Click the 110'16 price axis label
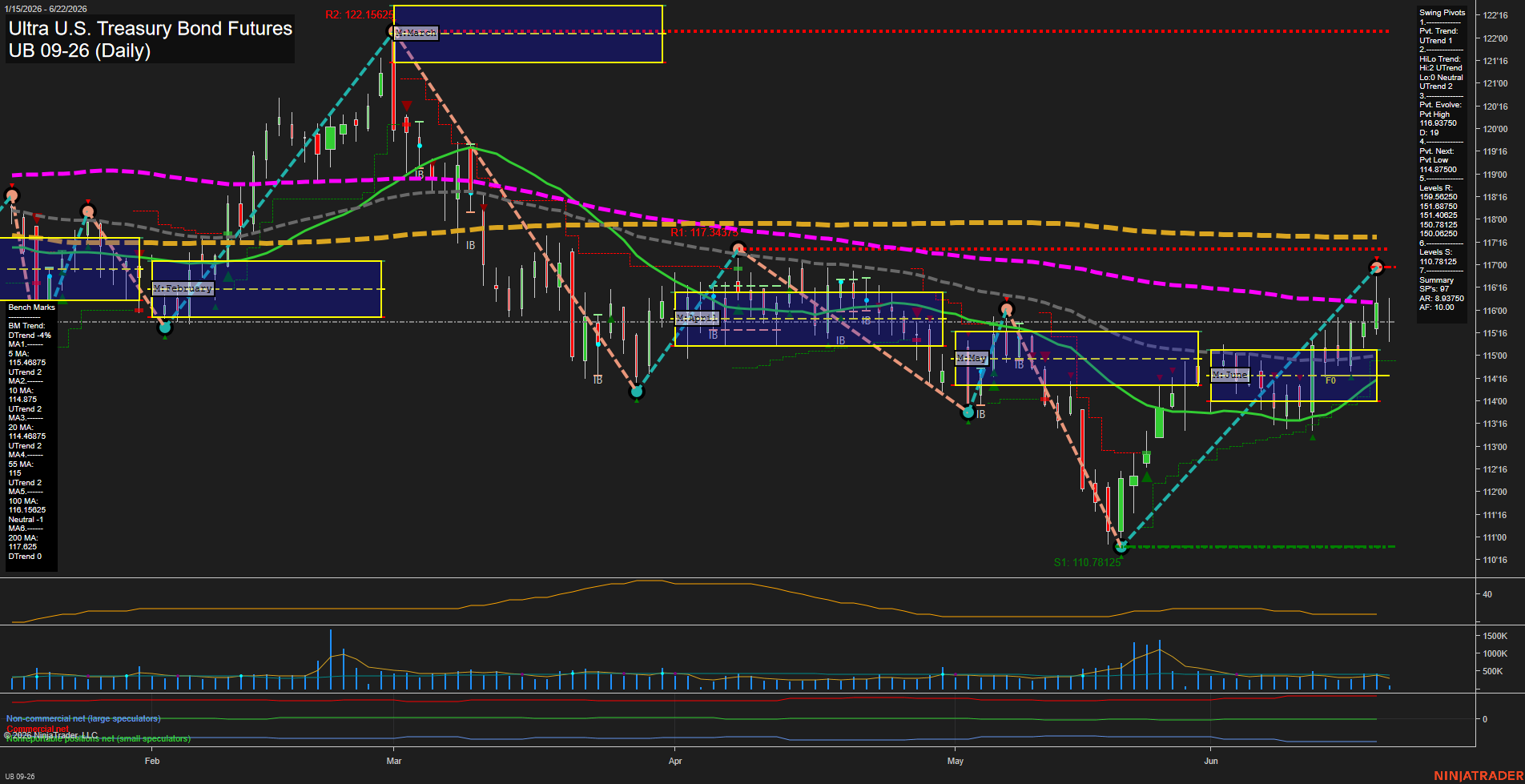 pos(1495,560)
